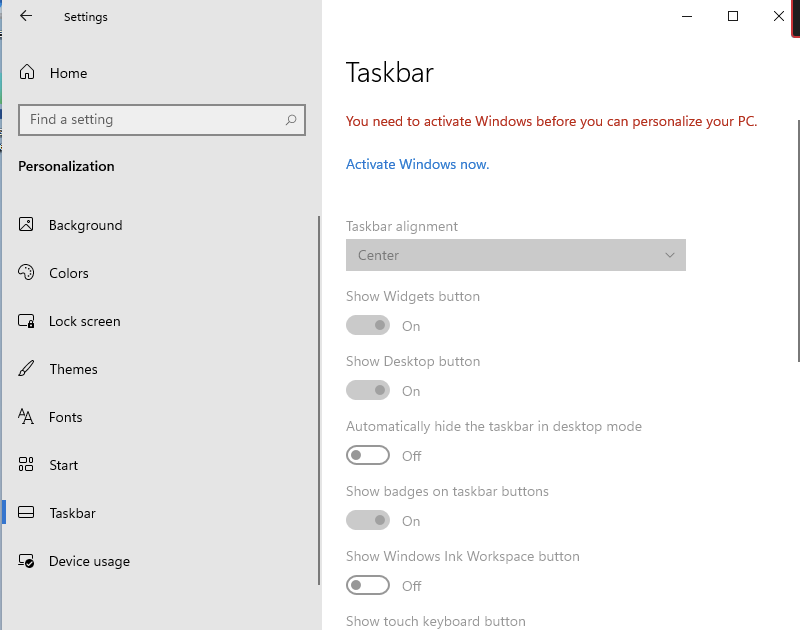This screenshot has height=630, width=800.
Task: Select Device usage in the sidebar
Action: pos(89,561)
